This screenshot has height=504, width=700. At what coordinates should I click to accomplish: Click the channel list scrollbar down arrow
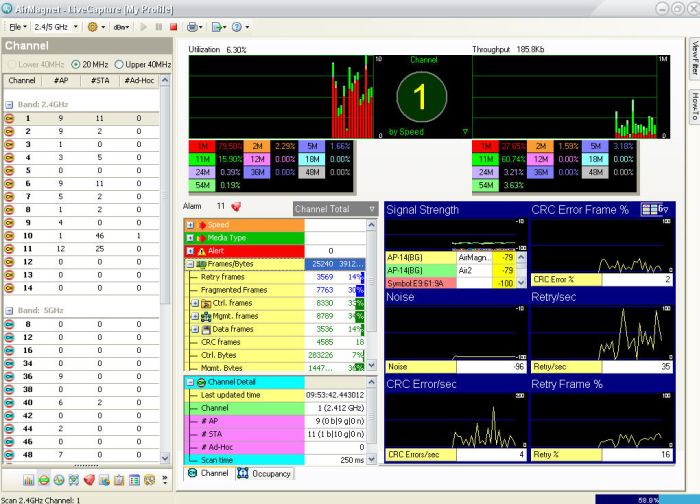point(165,458)
